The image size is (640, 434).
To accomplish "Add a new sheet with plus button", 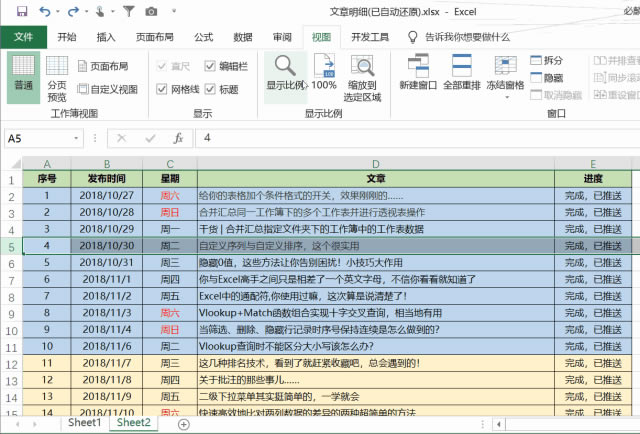I will [185, 424].
